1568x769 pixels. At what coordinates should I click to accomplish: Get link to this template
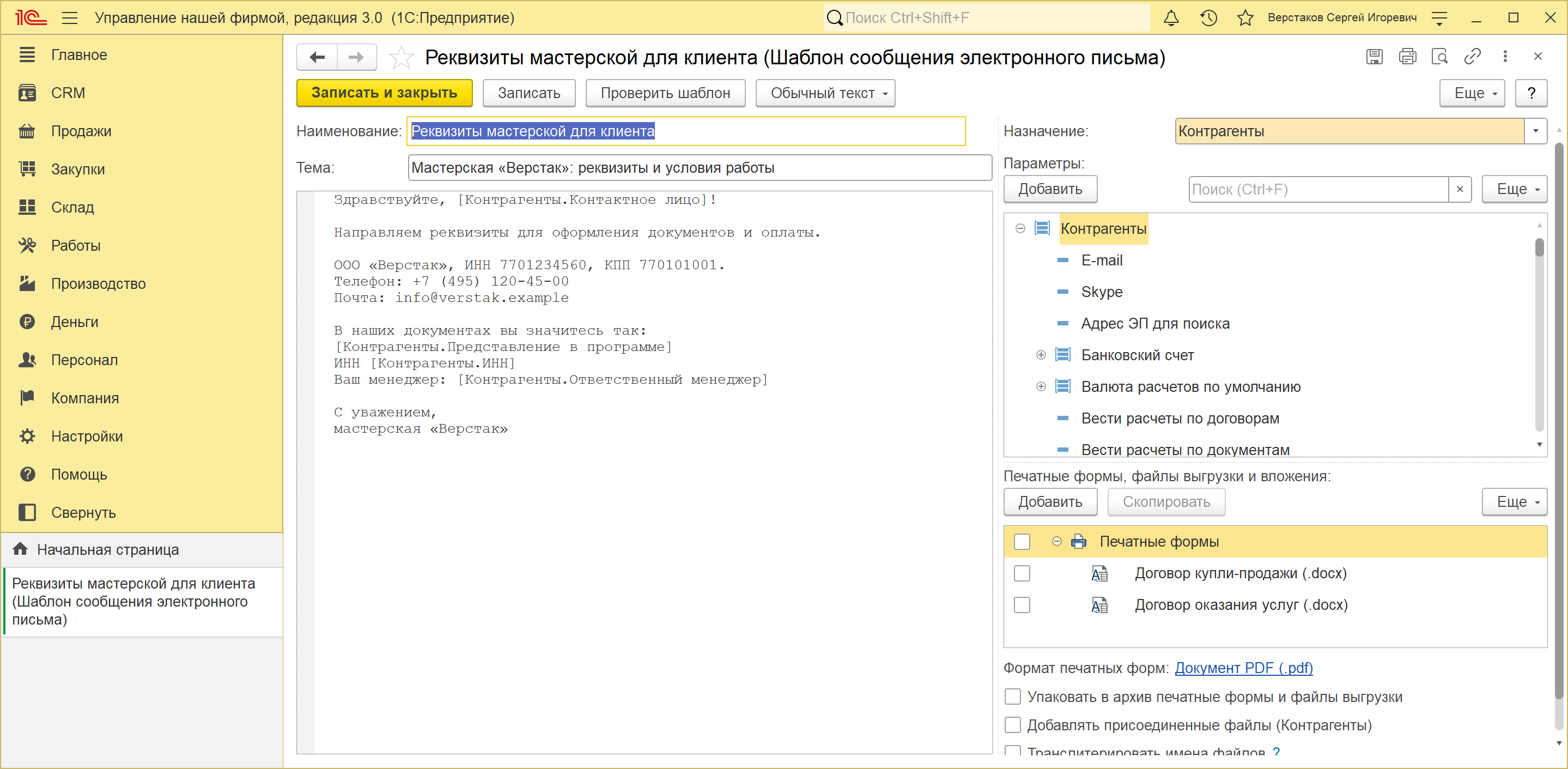tap(1472, 57)
